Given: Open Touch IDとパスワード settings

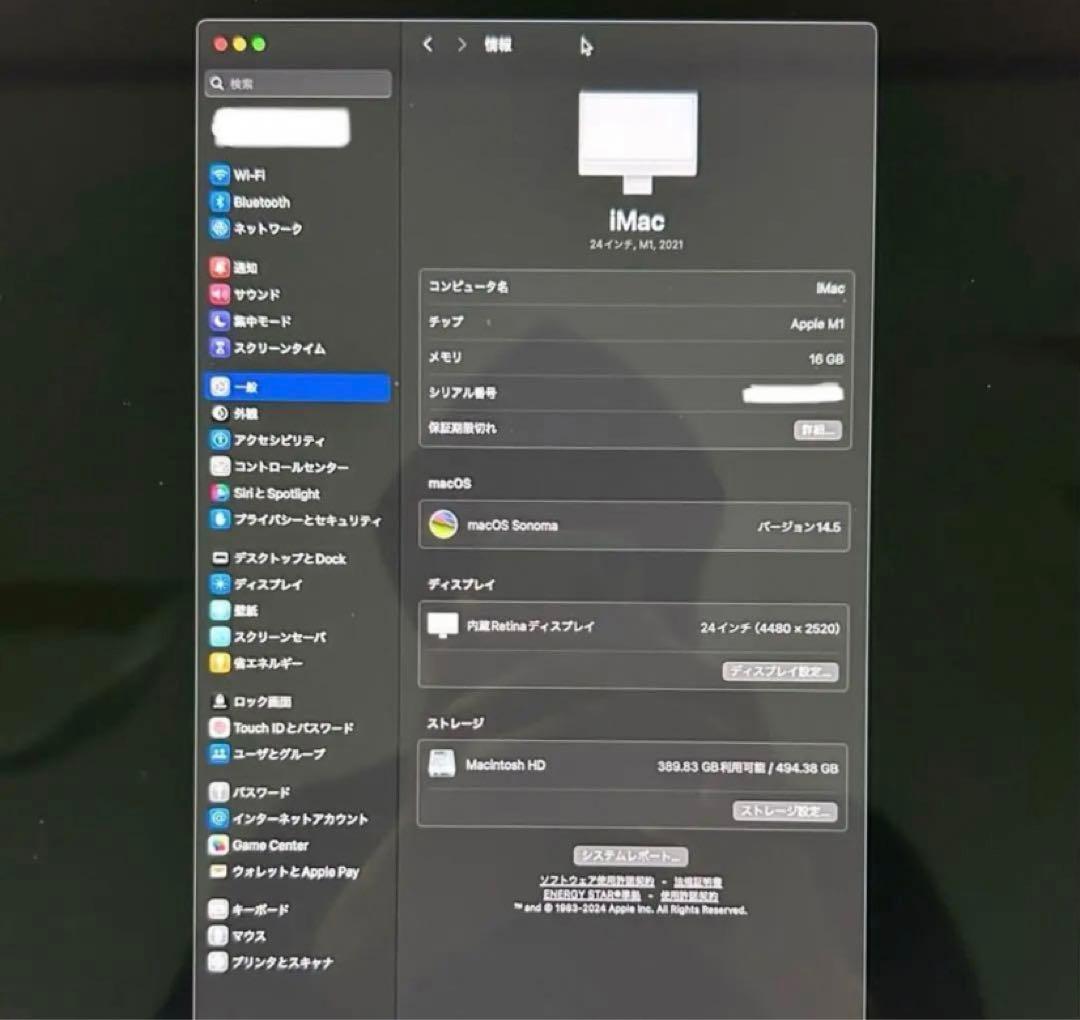Looking at the screenshot, I should [x=281, y=728].
